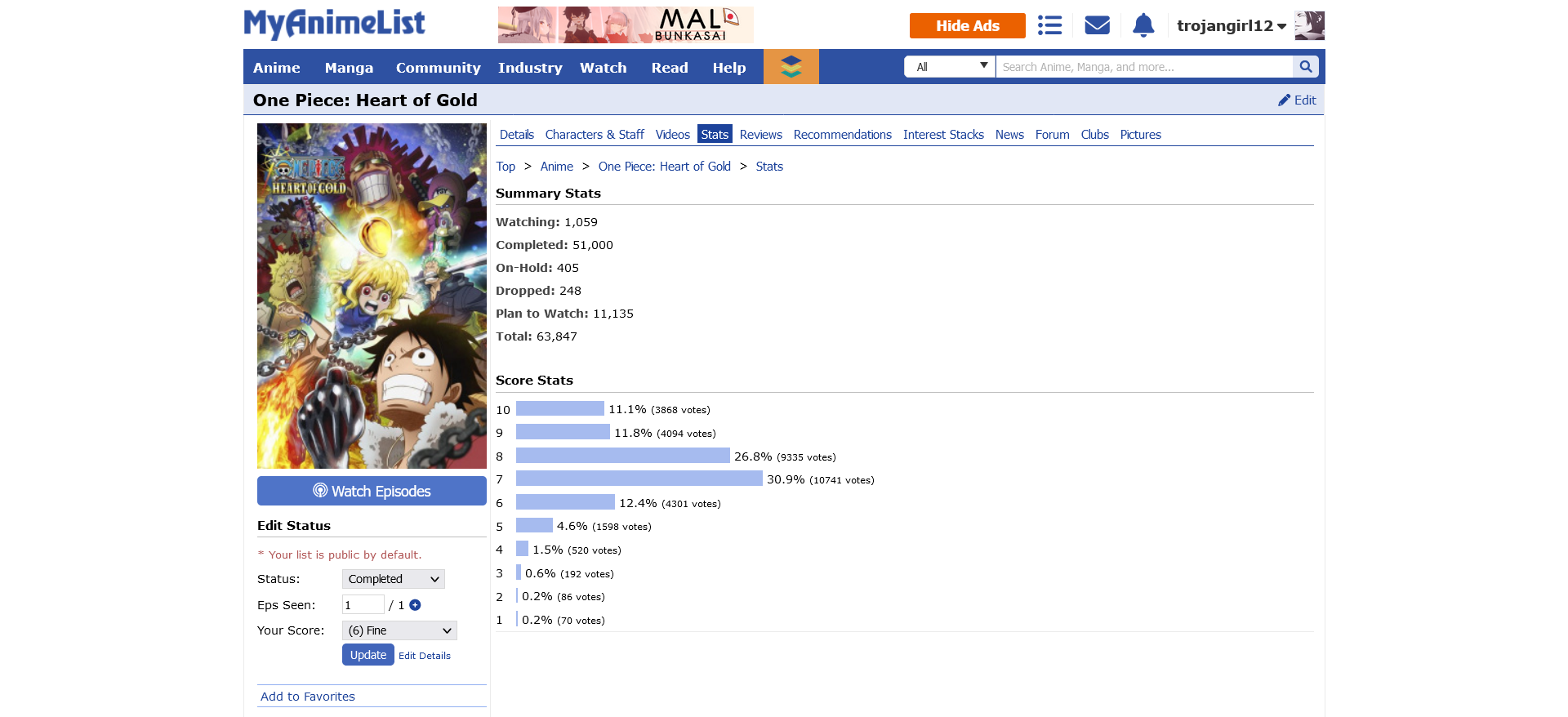
Task: Switch to the Videos tab
Action: coord(672,135)
